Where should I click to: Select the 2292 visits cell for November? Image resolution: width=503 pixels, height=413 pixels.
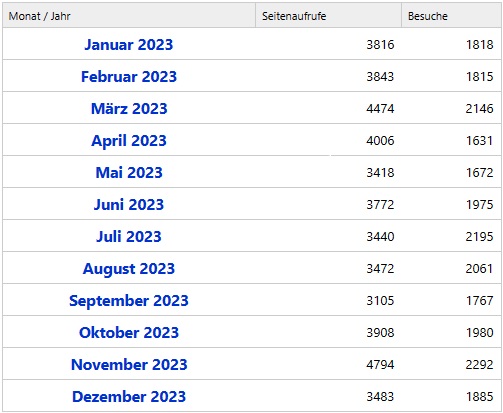(x=479, y=364)
